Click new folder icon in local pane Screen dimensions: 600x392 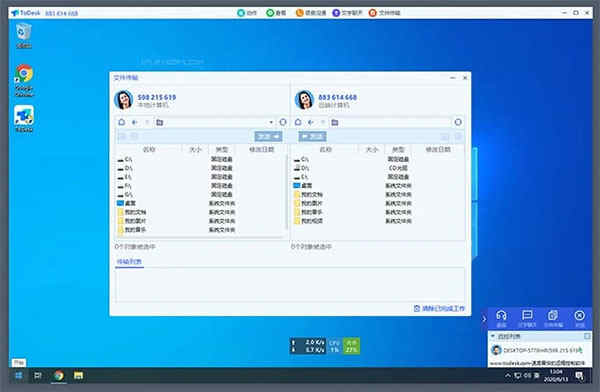click(x=160, y=122)
